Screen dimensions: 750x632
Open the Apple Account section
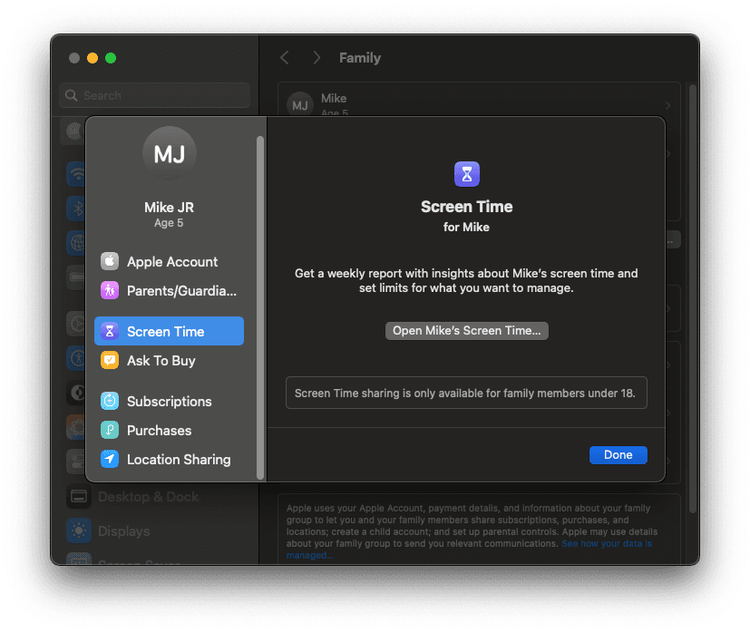click(169, 262)
